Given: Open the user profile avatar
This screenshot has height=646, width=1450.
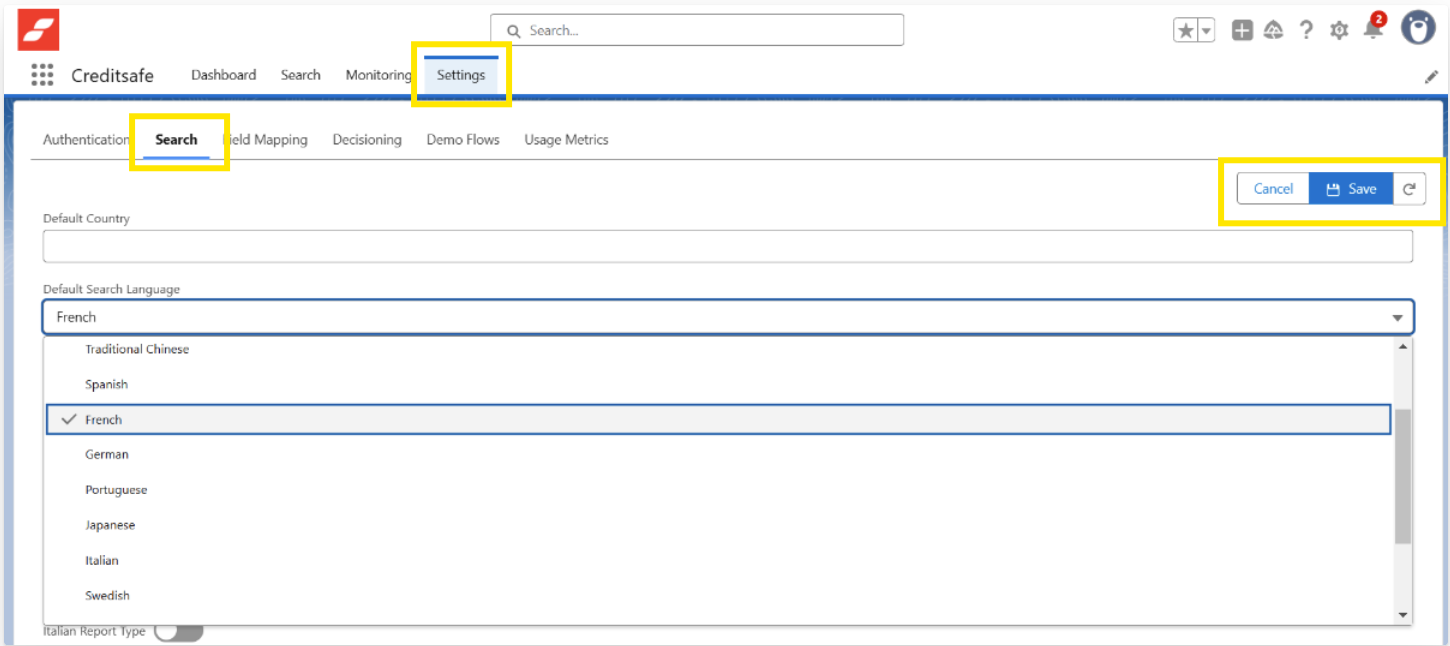Looking at the screenshot, I should click(1418, 28).
